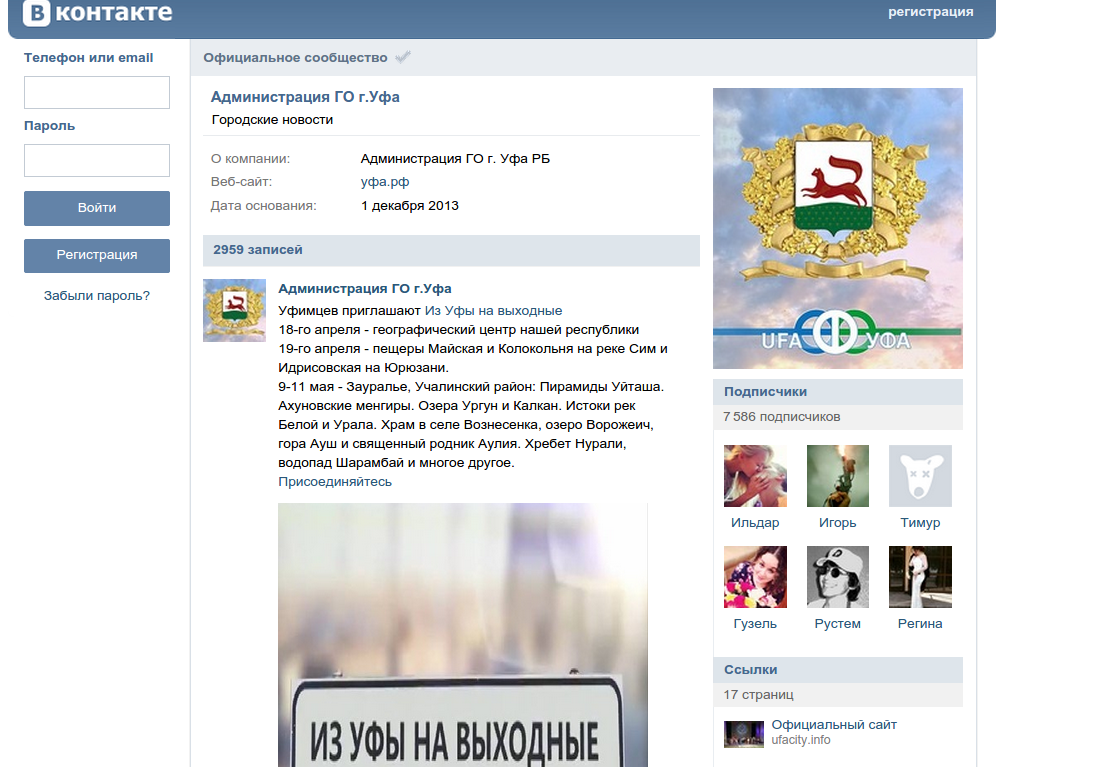Click subscriber name Гузель
1103x767 pixels.
click(755, 623)
